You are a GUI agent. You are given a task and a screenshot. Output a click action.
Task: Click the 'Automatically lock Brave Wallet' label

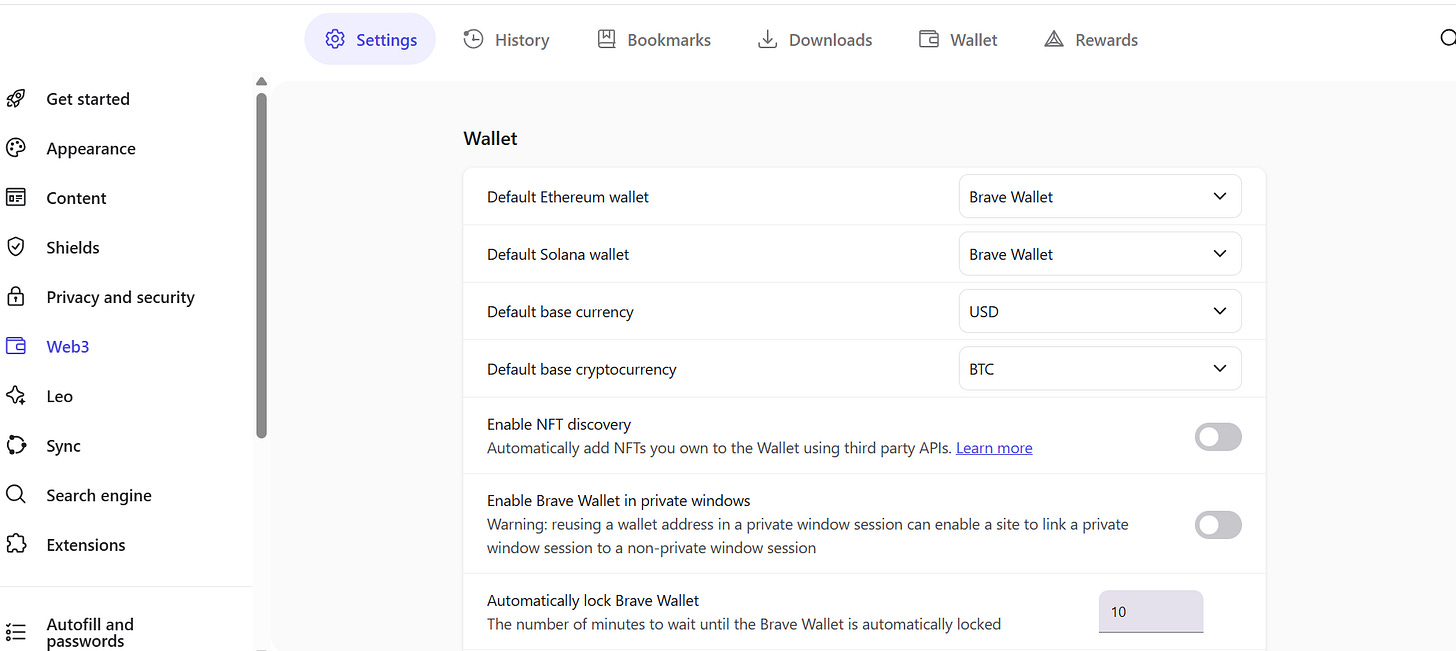[593, 600]
